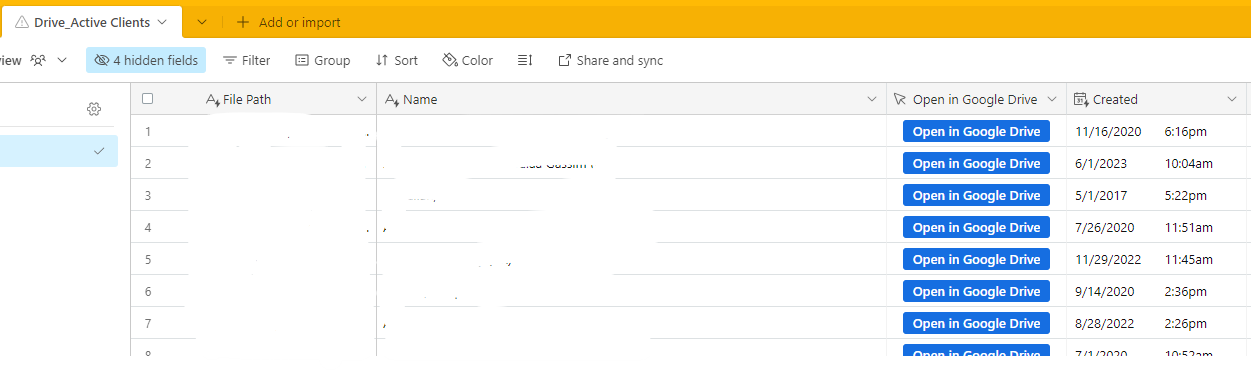Select row number 2

[148, 163]
